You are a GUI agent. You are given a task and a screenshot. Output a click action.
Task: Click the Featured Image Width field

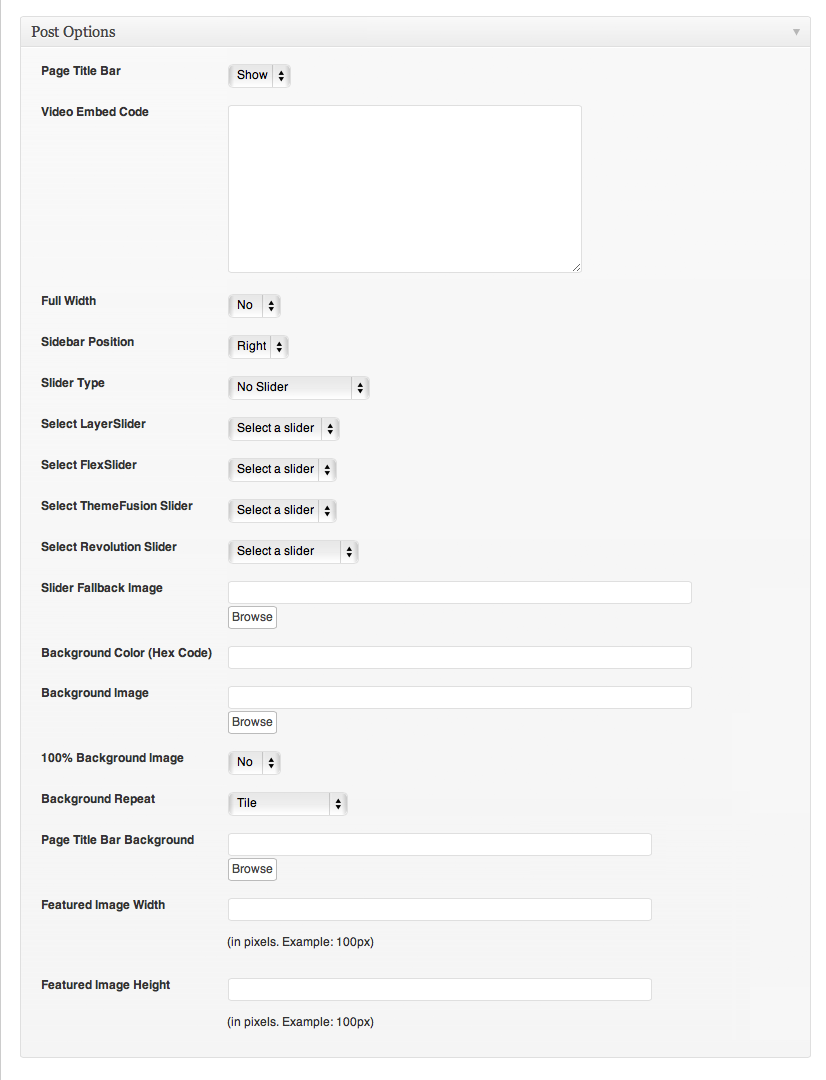pyautogui.click(x=439, y=909)
